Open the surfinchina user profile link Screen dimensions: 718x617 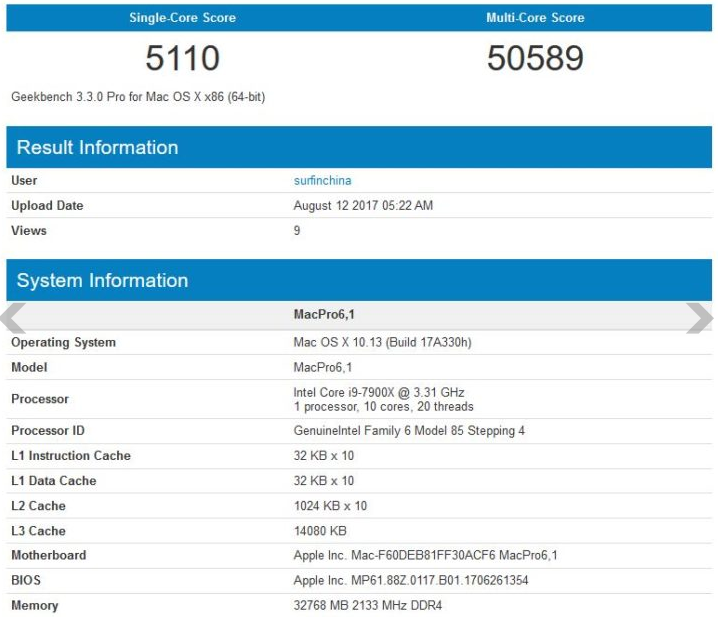(322, 180)
